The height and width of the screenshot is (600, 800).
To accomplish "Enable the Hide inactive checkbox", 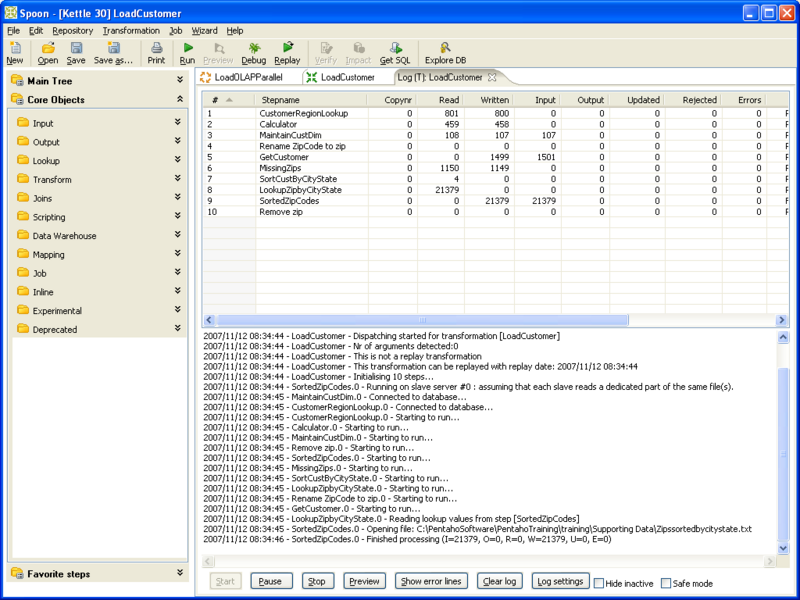I will [x=599, y=583].
